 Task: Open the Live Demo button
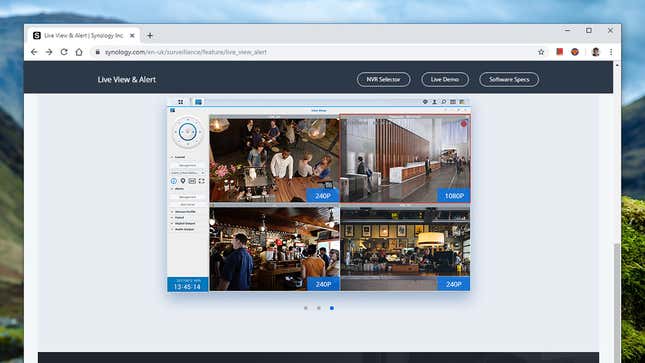click(x=445, y=79)
